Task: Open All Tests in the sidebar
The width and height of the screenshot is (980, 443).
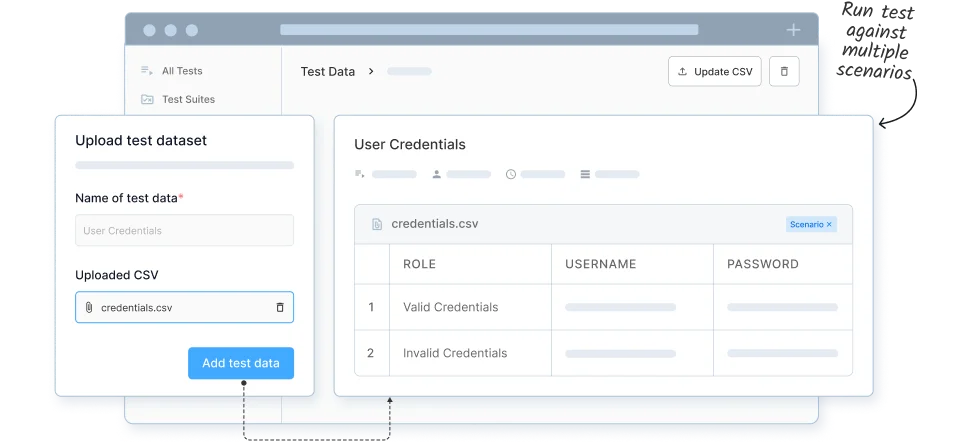Action: click(182, 71)
